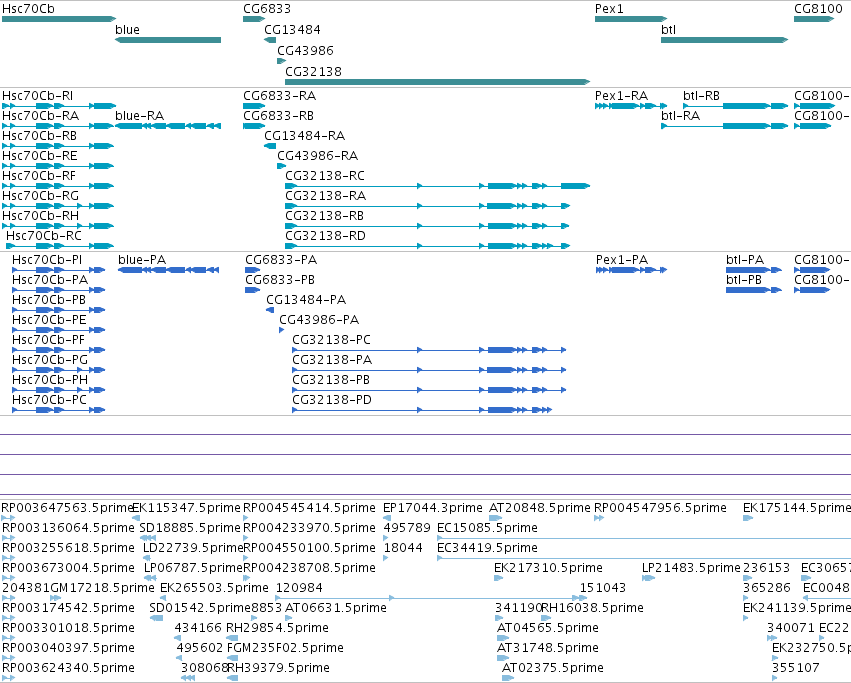The width and height of the screenshot is (851, 683).
Task: Click the Hsc70Cb gene label
Action: pos(28,9)
